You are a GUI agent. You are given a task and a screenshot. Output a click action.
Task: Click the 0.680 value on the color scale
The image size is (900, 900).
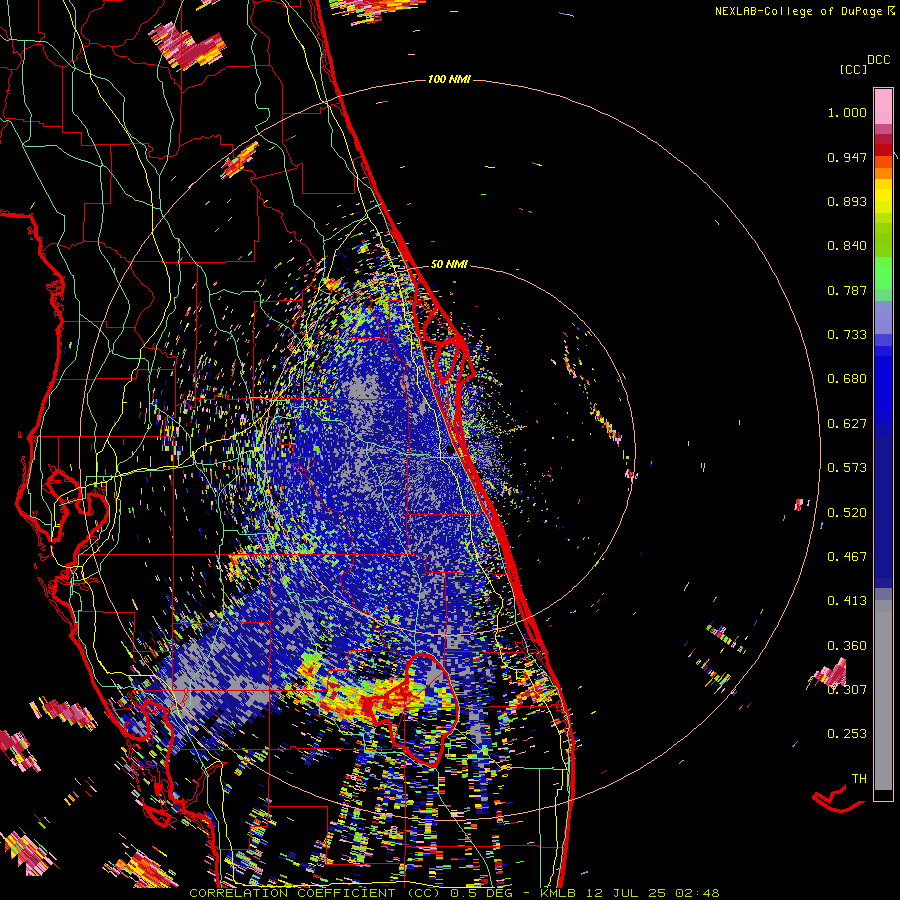tap(847, 379)
